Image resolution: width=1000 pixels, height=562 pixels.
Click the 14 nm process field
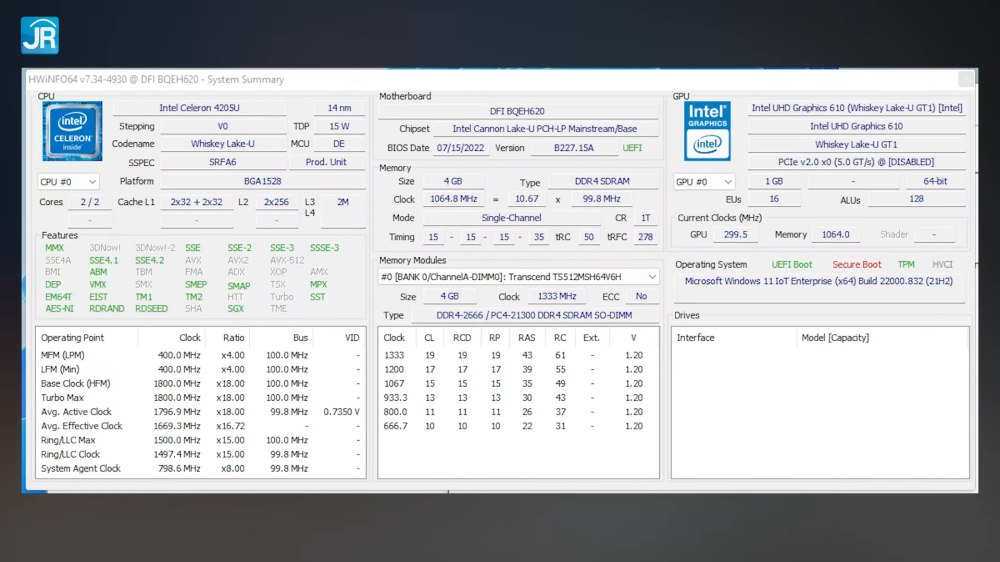pos(339,108)
